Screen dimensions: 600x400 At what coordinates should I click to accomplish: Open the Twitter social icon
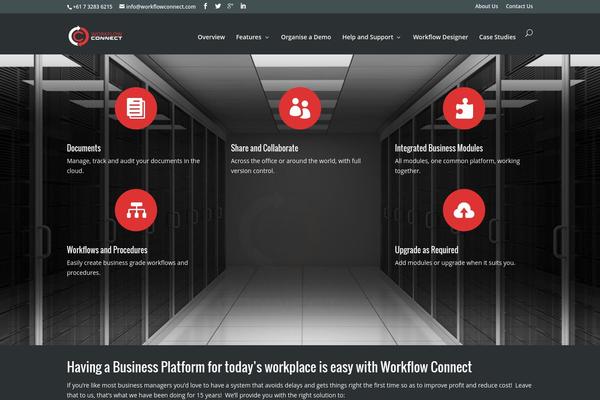218,6
